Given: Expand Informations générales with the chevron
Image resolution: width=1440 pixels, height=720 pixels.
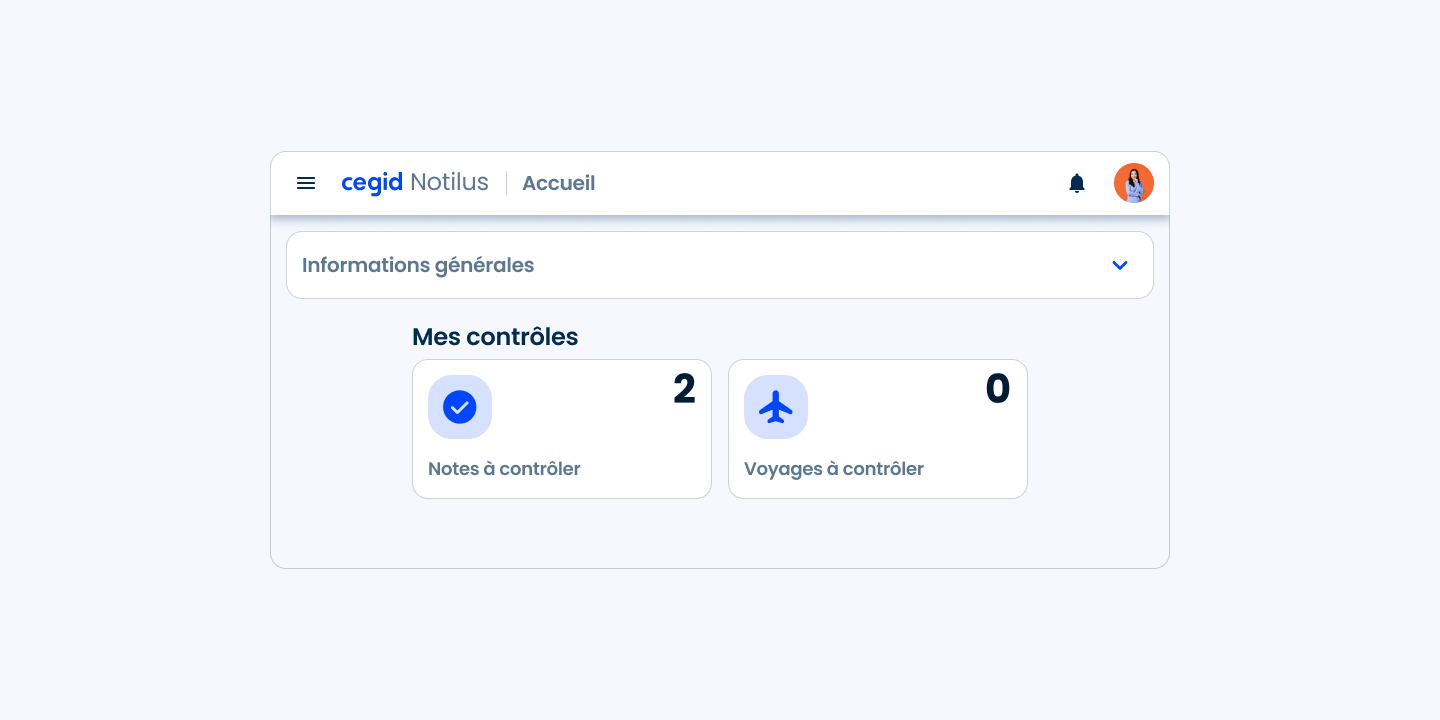Looking at the screenshot, I should point(1120,265).
